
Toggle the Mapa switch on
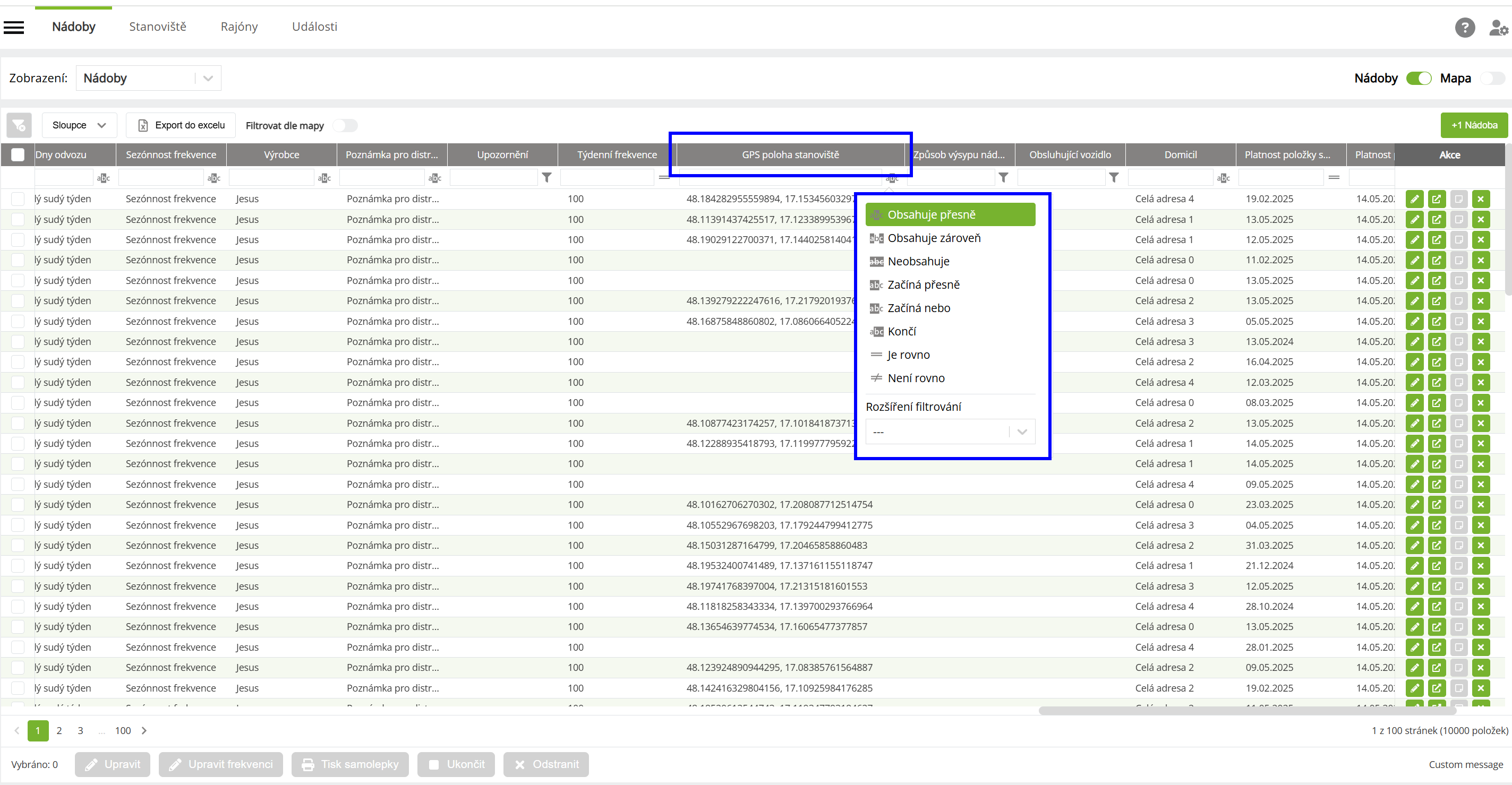tap(1493, 78)
